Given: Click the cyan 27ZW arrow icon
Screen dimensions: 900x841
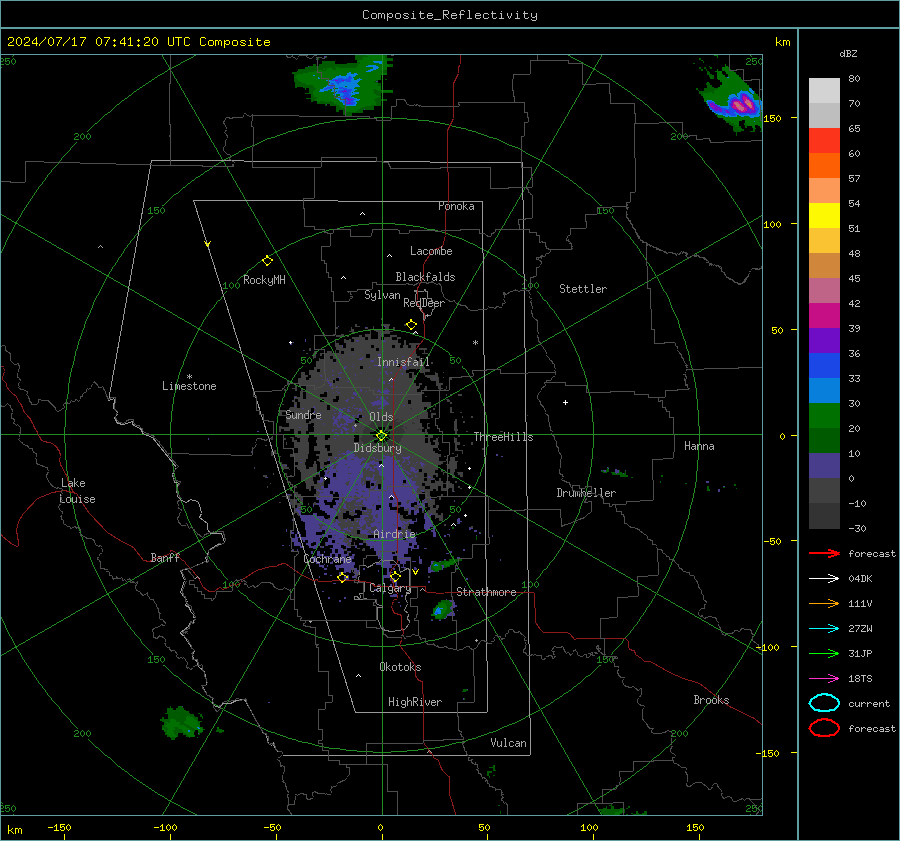Looking at the screenshot, I should coord(824,629).
